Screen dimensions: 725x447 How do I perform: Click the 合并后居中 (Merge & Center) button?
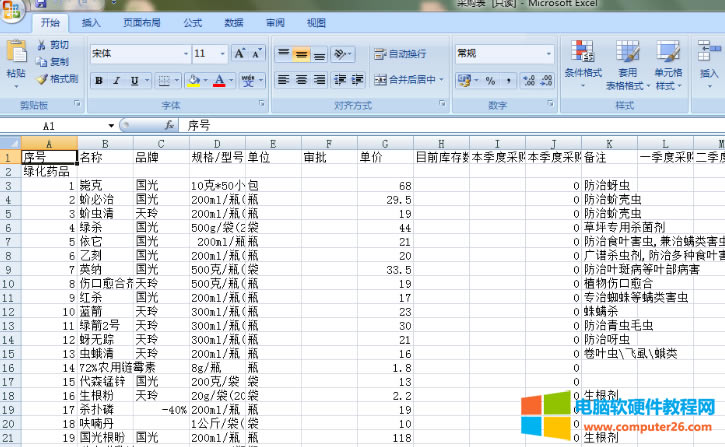pos(406,80)
